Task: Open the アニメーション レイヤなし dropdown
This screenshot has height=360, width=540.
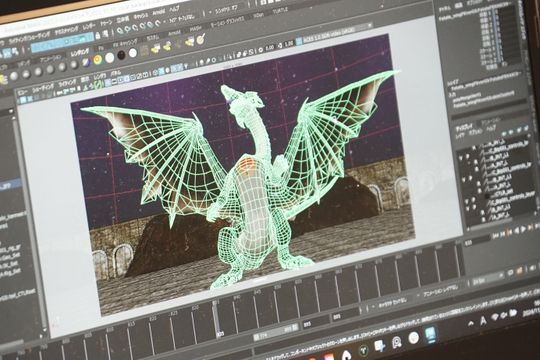Action: (x=439, y=291)
